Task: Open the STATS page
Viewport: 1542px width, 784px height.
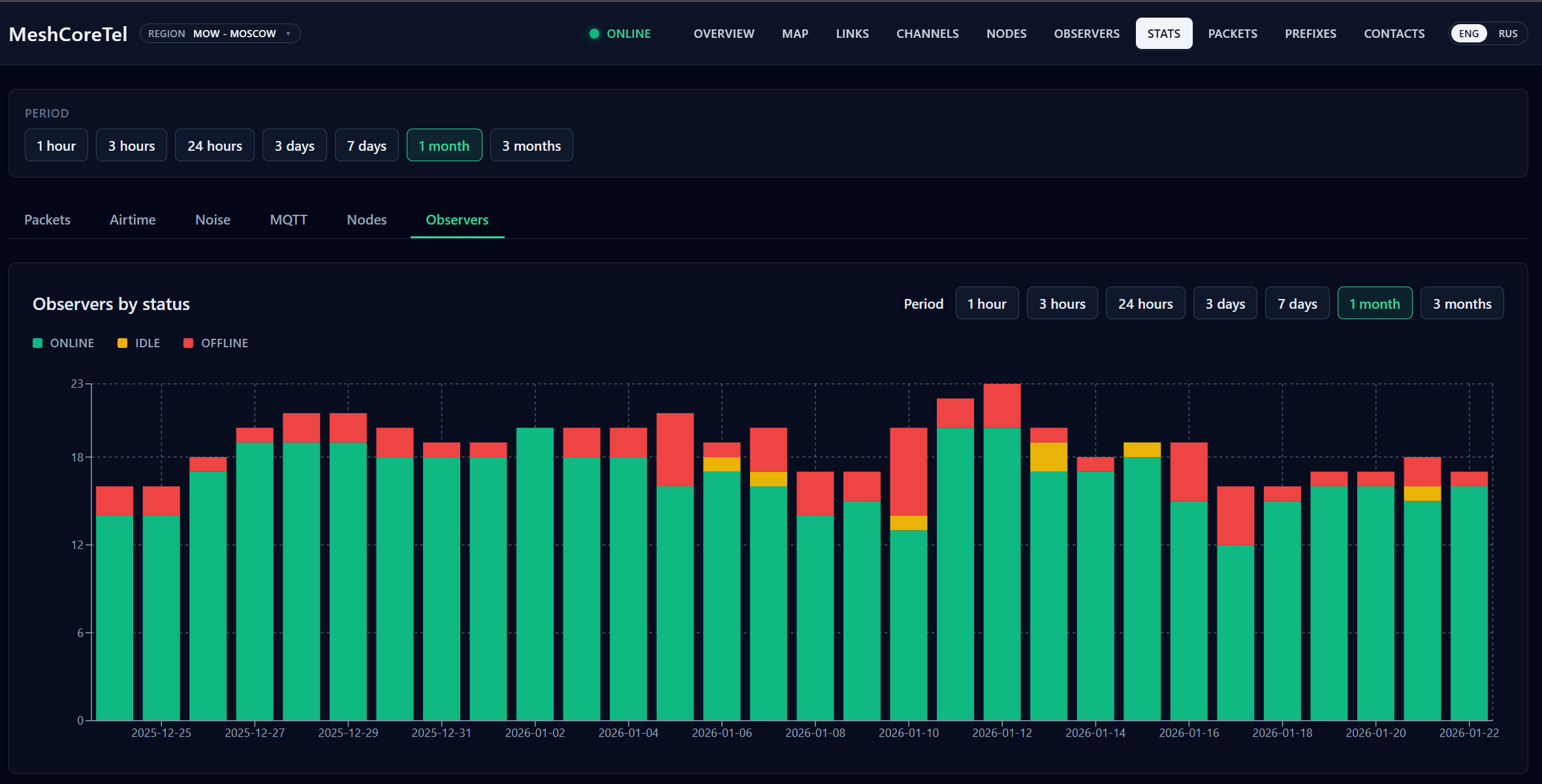Action: tap(1163, 33)
